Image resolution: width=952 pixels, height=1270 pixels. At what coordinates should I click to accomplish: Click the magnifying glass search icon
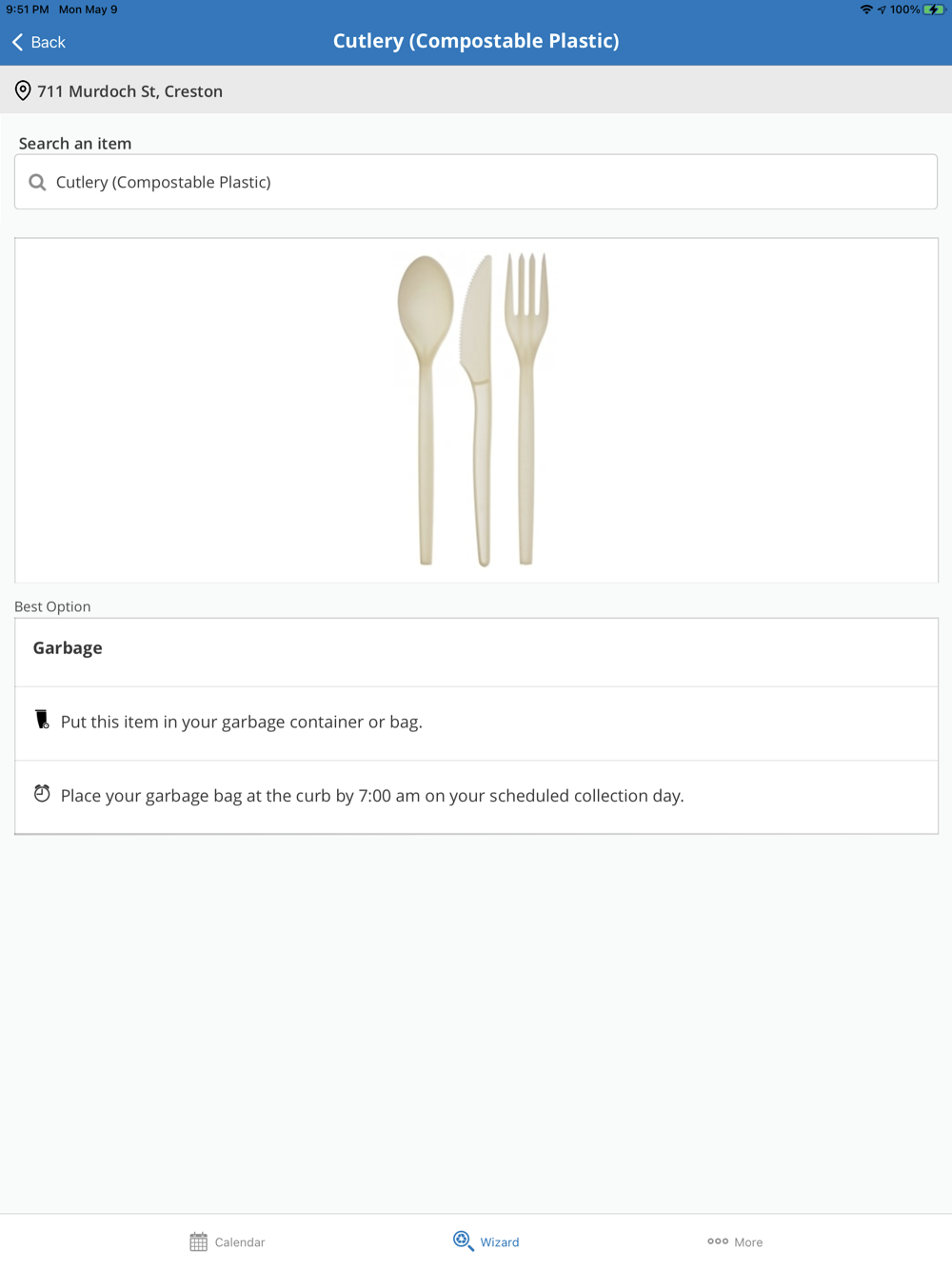pyautogui.click(x=37, y=182)
